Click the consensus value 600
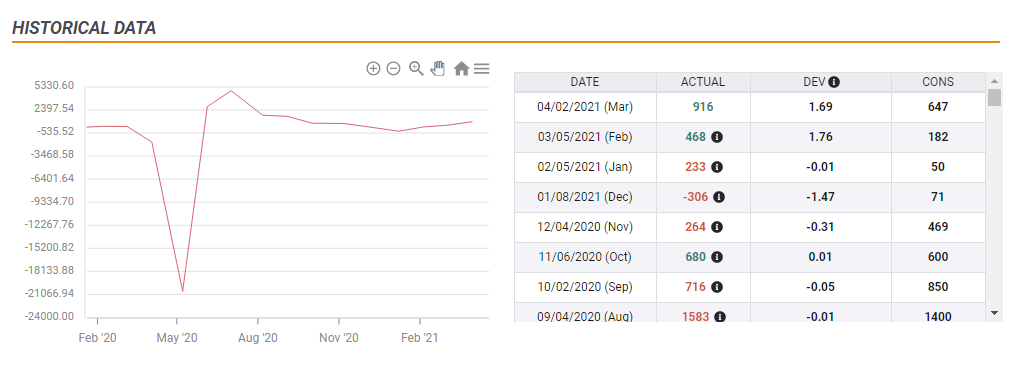Screen dimensions: 1016x379 938,257
